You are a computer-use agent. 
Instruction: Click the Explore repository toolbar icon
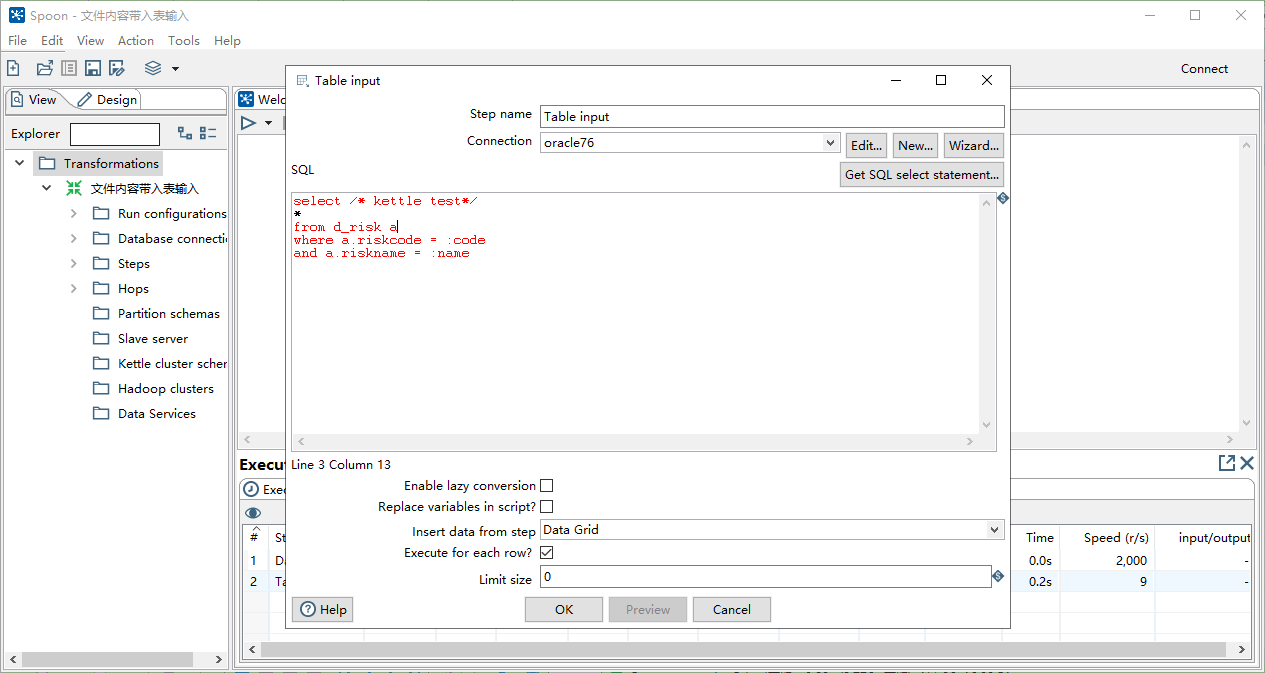coord(68,68)
